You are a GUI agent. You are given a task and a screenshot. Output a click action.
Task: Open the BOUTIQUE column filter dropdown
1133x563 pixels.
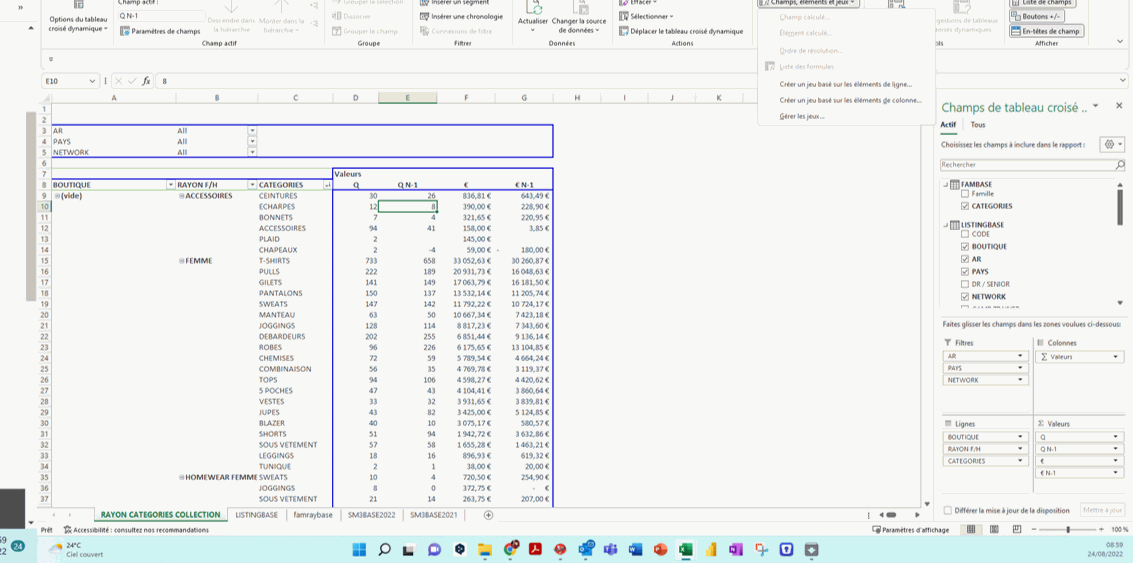click(170, 185)
